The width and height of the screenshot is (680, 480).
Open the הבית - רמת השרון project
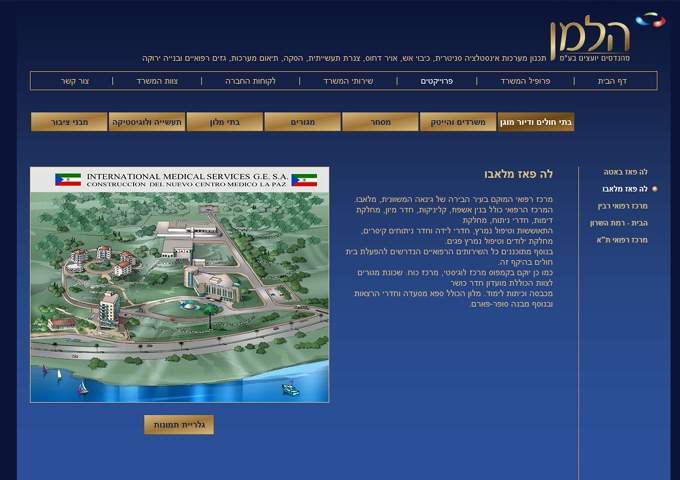(x=619, y=223)
